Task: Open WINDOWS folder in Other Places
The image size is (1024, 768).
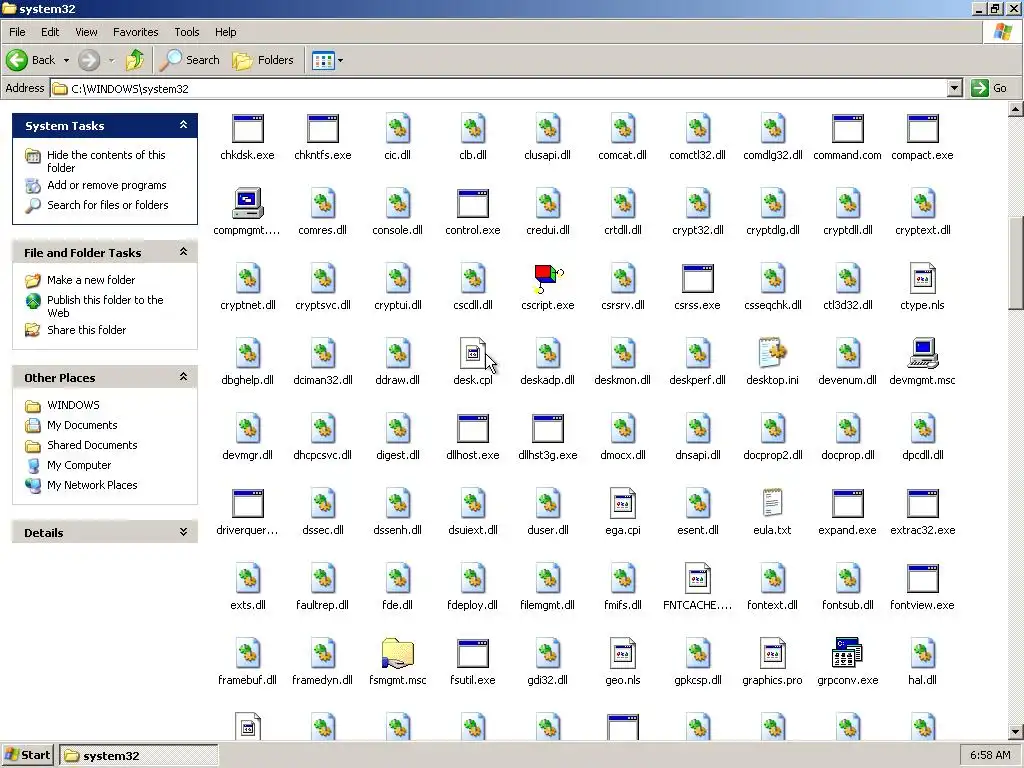Action: coord(73,406)
